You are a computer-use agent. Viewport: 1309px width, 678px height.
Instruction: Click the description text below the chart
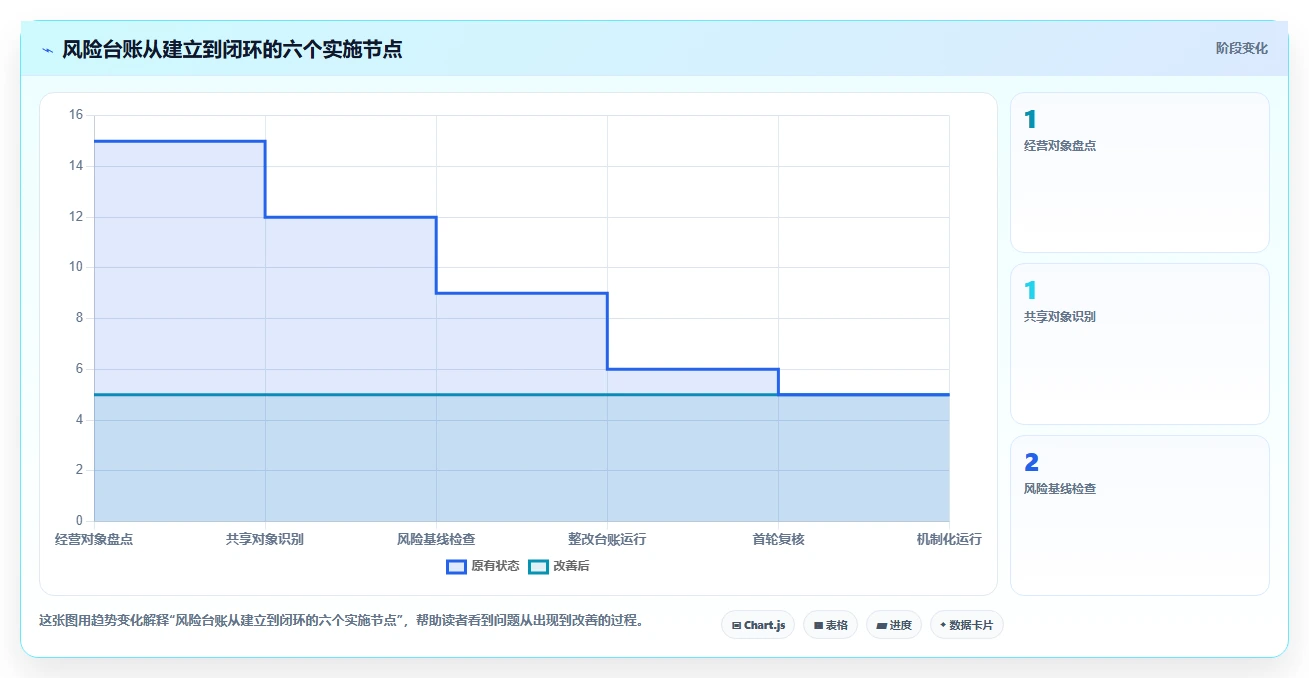point(341,620)
